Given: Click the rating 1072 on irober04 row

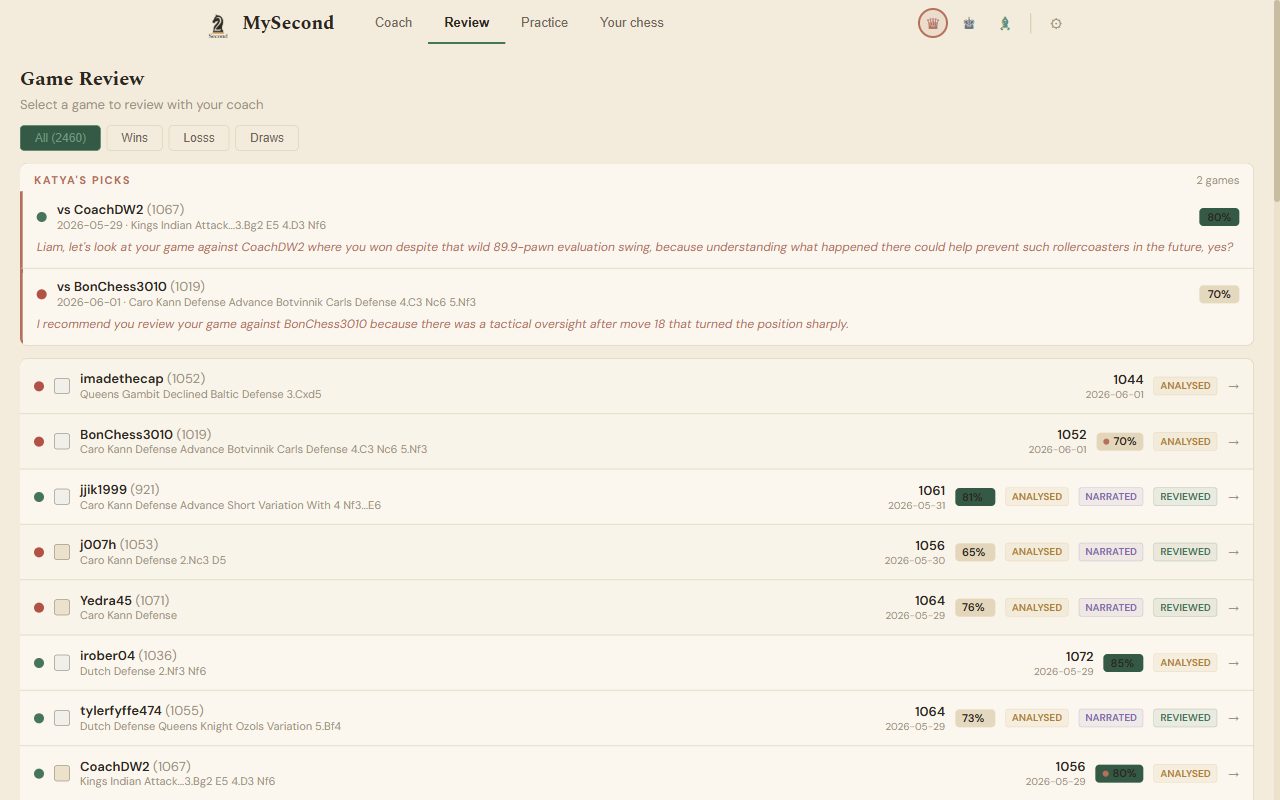Looking at the screenshot, I should (x=1079, y=657).
